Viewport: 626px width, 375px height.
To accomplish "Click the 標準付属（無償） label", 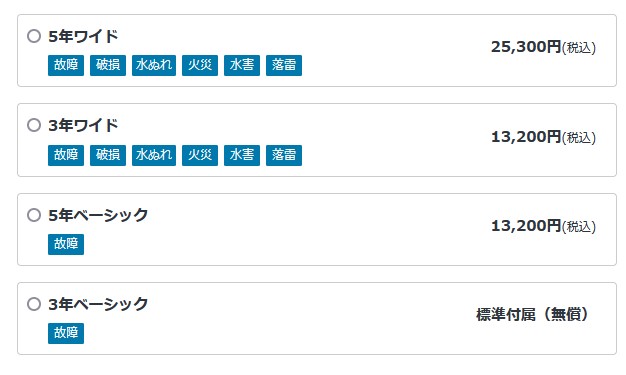I will tap(533, 315).
